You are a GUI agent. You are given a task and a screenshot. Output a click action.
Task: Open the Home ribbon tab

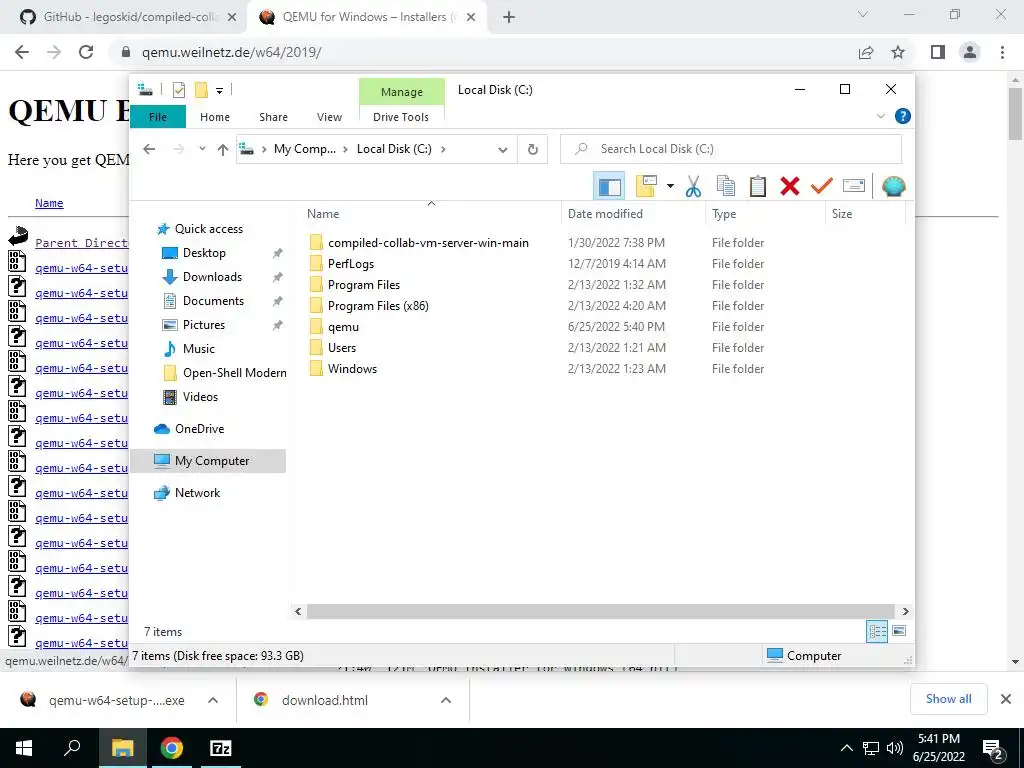(x=215, y=117)
